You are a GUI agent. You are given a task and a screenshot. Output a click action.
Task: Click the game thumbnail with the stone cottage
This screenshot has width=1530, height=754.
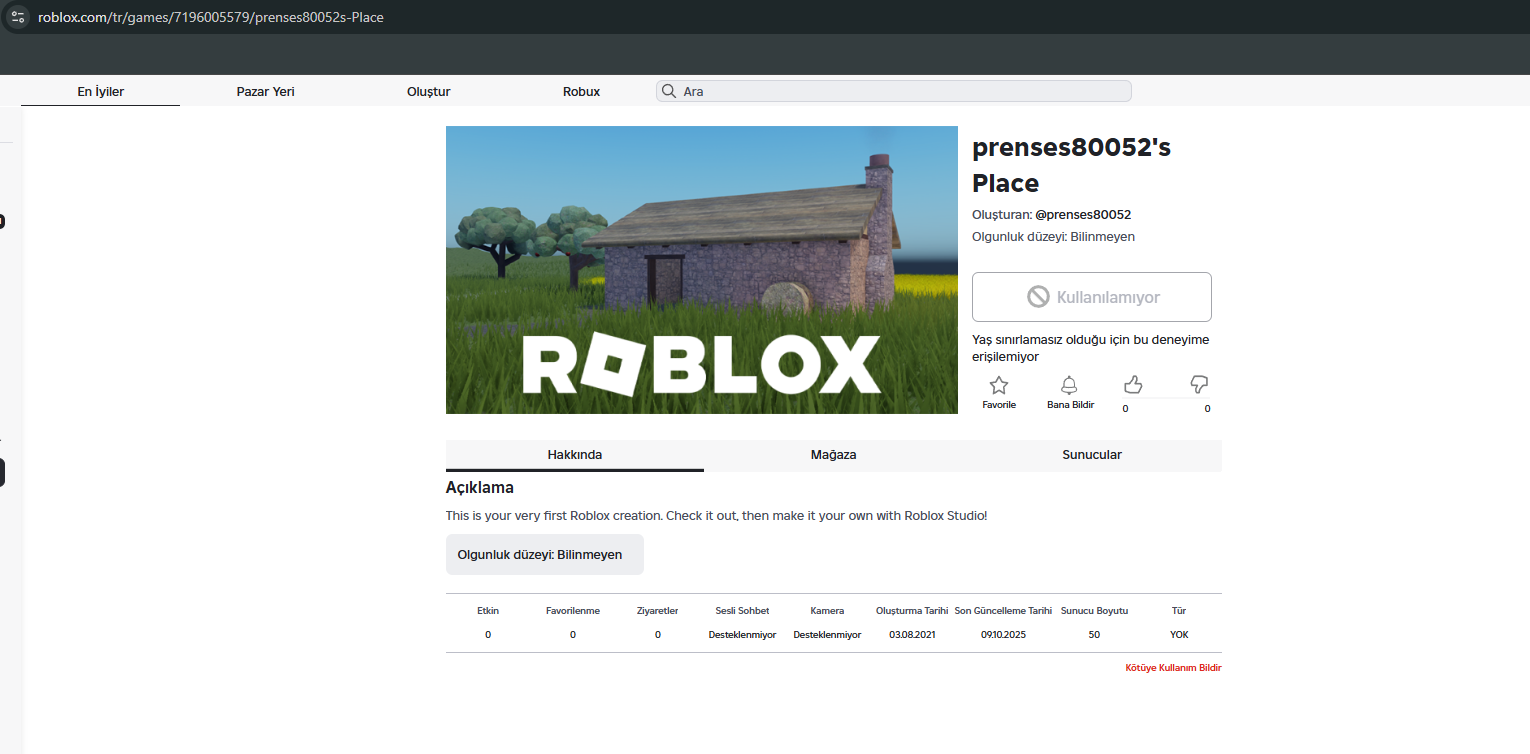702,270
